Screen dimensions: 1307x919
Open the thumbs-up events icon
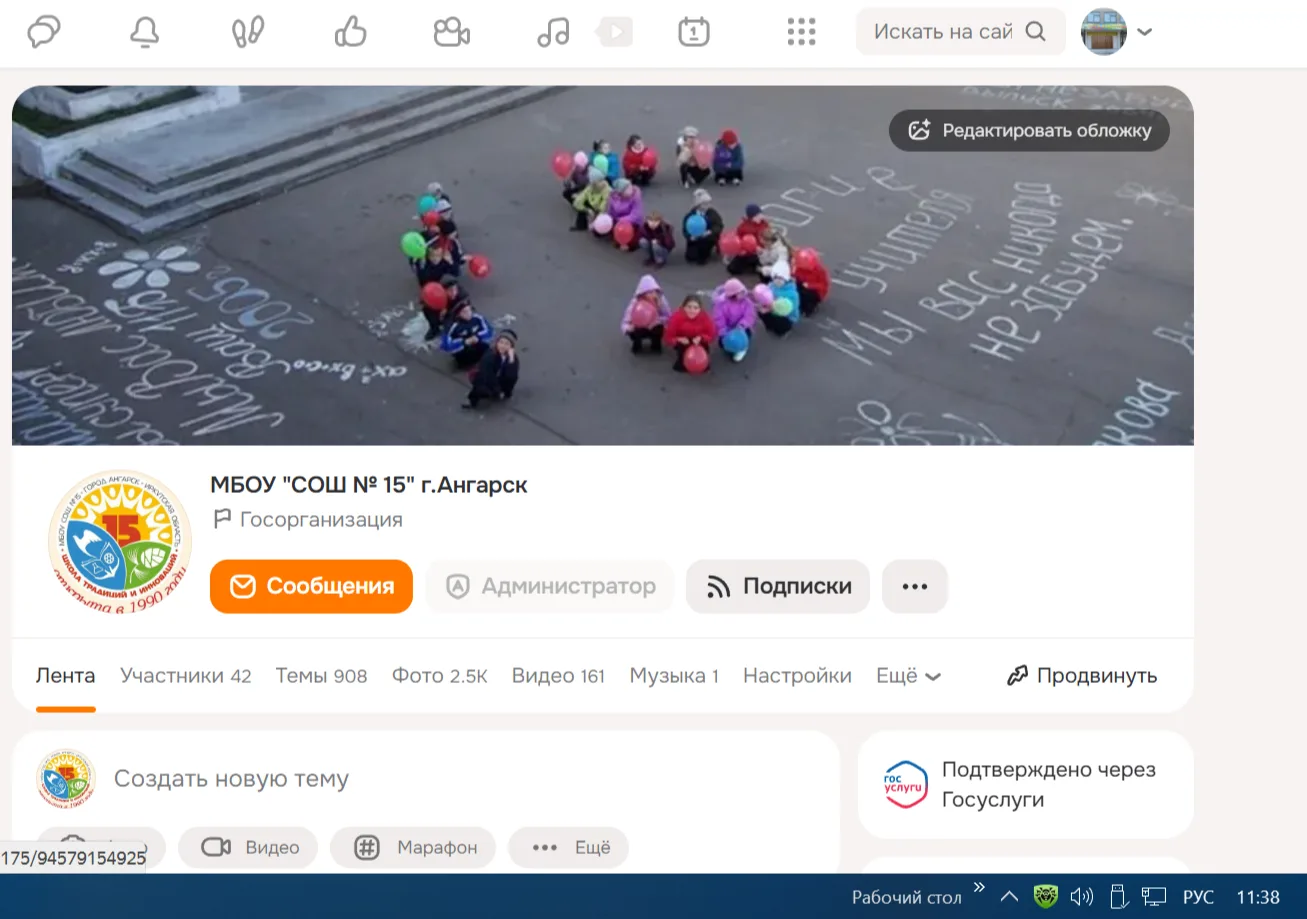[351, 32]
